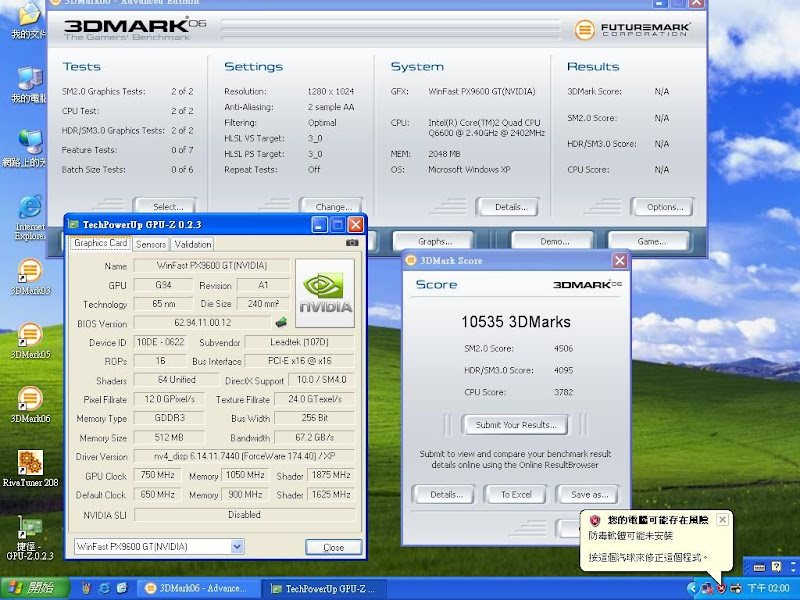Launch Internet Explorer from the desktop
The height and width of the screenshot is (600, 800).
(30, 208)
